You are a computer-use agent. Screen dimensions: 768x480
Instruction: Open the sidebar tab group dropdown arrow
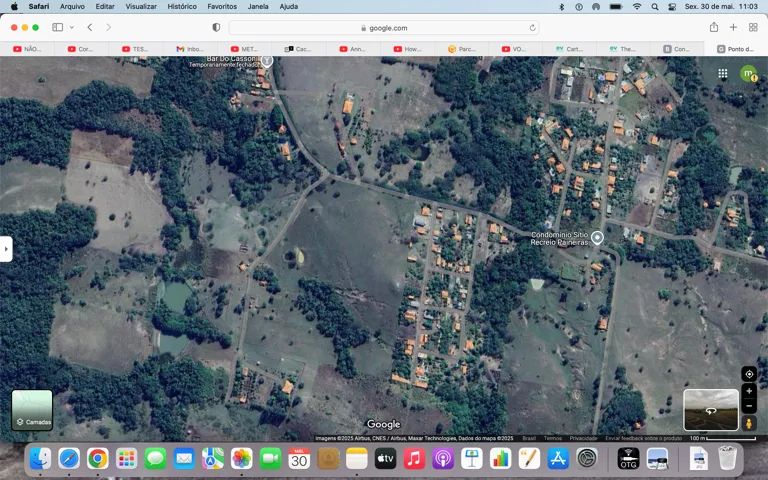click(72, 27)
